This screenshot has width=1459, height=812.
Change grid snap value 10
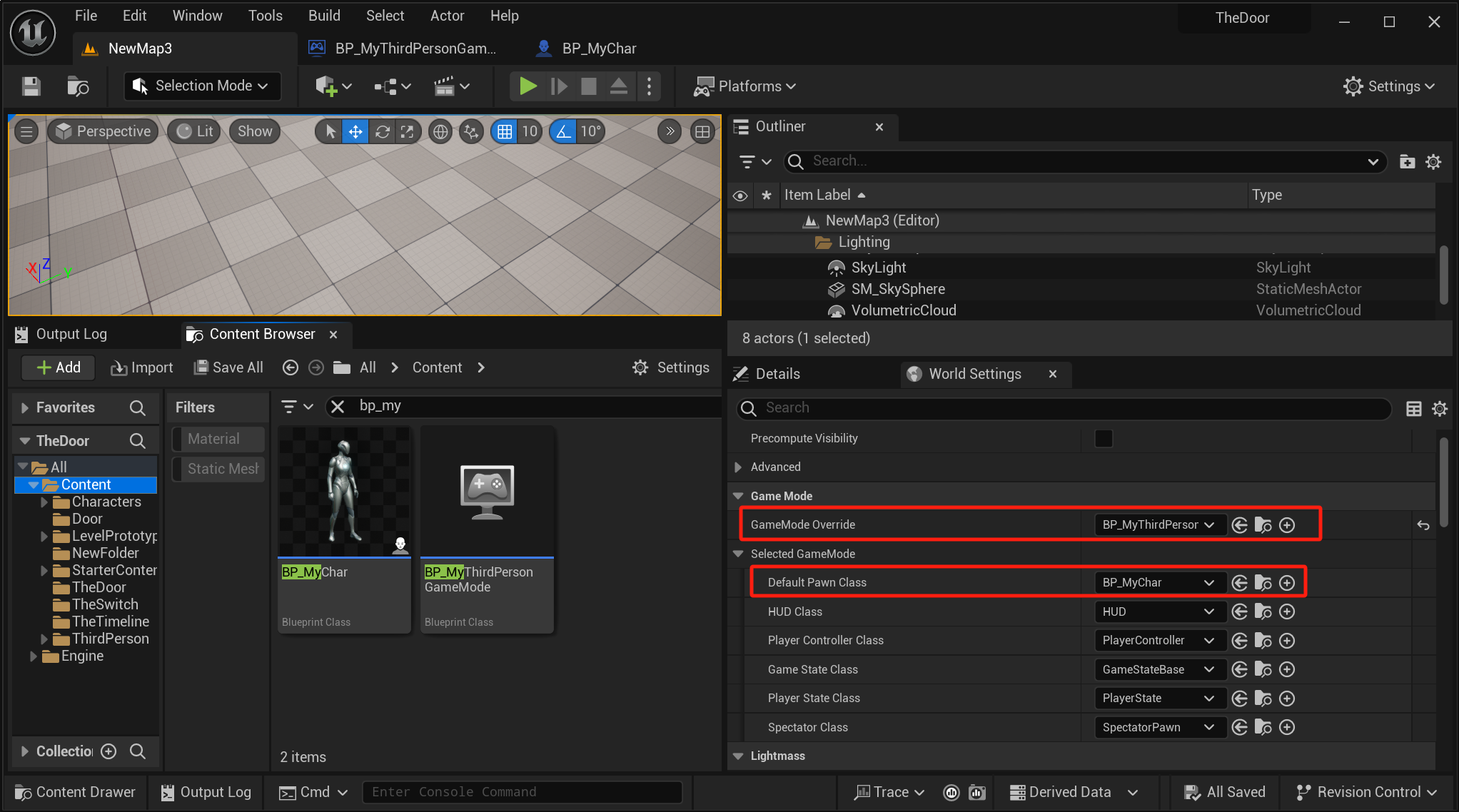tap(530, 131)
